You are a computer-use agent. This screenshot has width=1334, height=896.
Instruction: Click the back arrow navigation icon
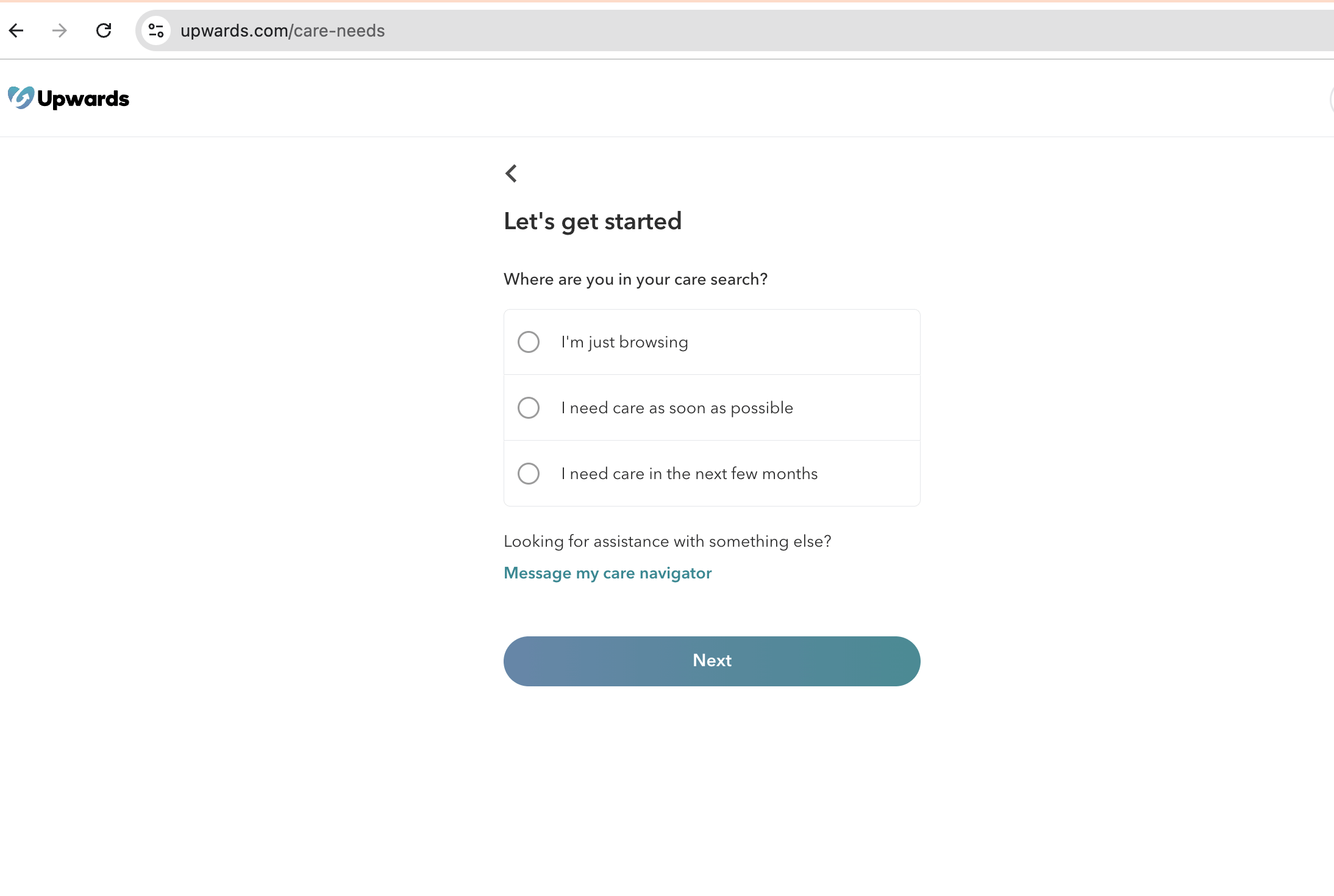[512, 173]
